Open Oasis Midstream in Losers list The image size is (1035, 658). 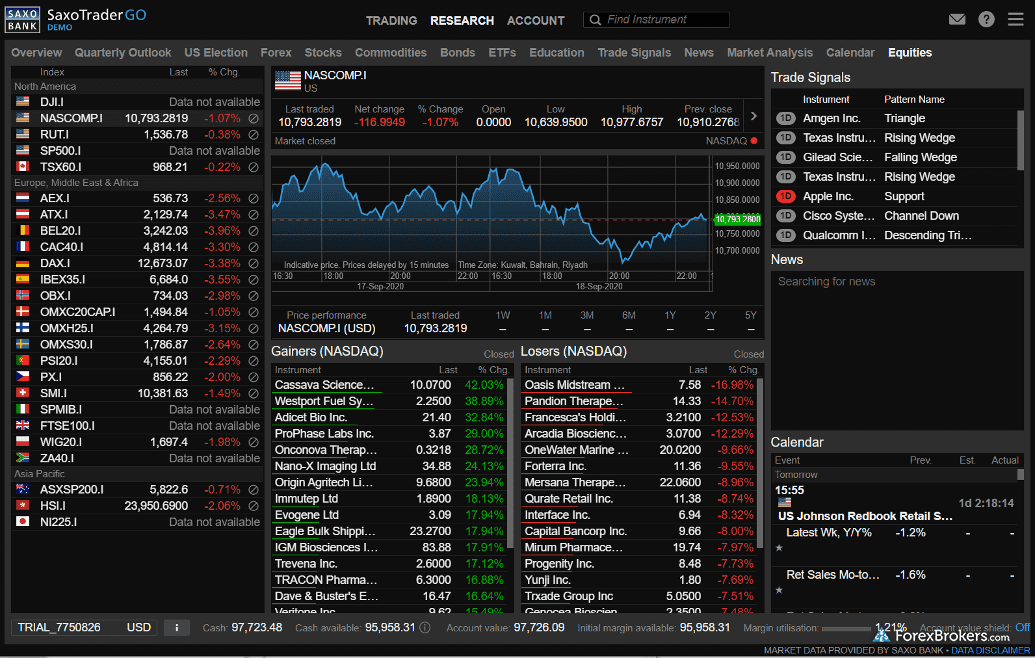[641, 385]
